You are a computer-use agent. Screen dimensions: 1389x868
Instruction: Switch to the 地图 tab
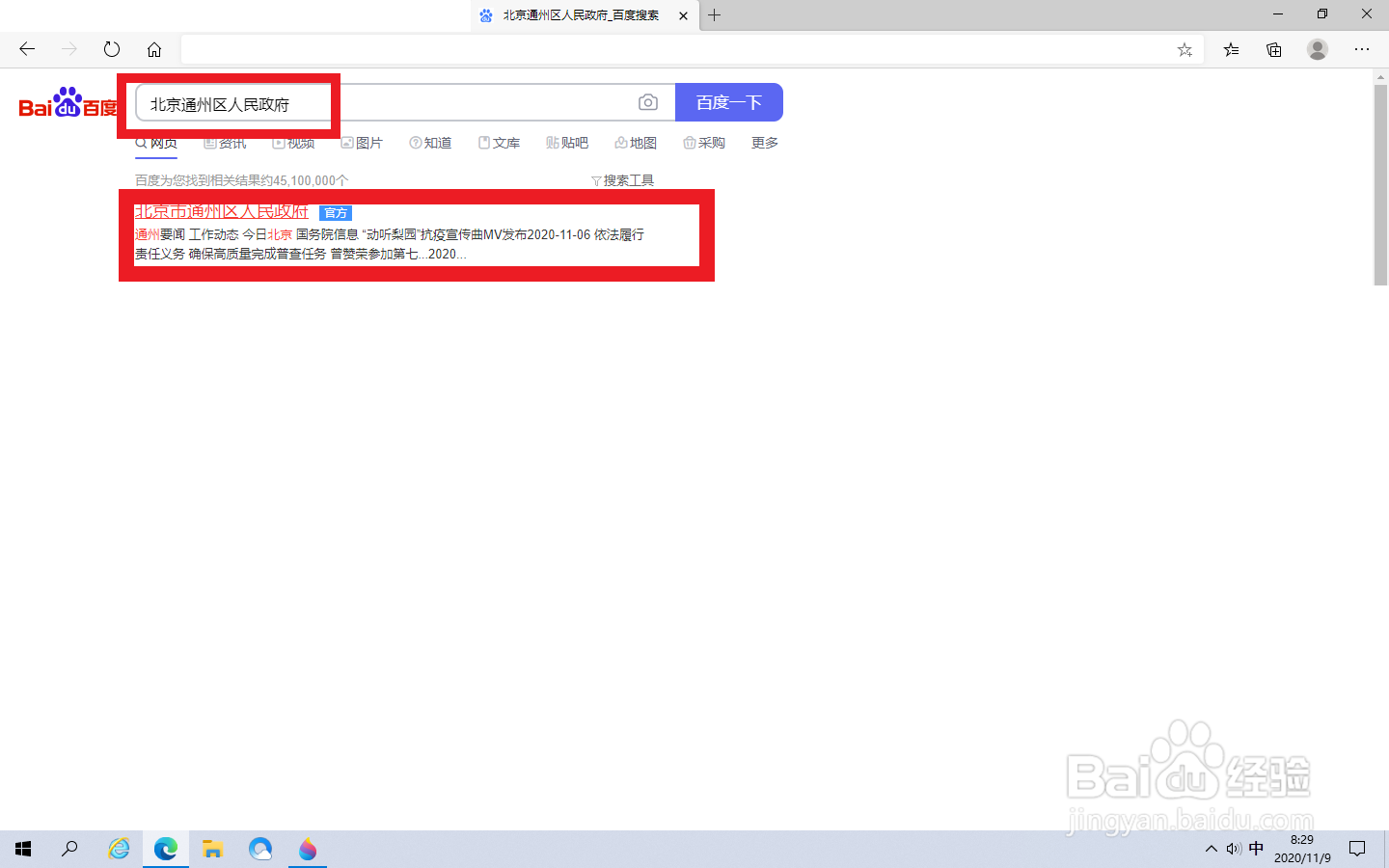coord(636,143)
